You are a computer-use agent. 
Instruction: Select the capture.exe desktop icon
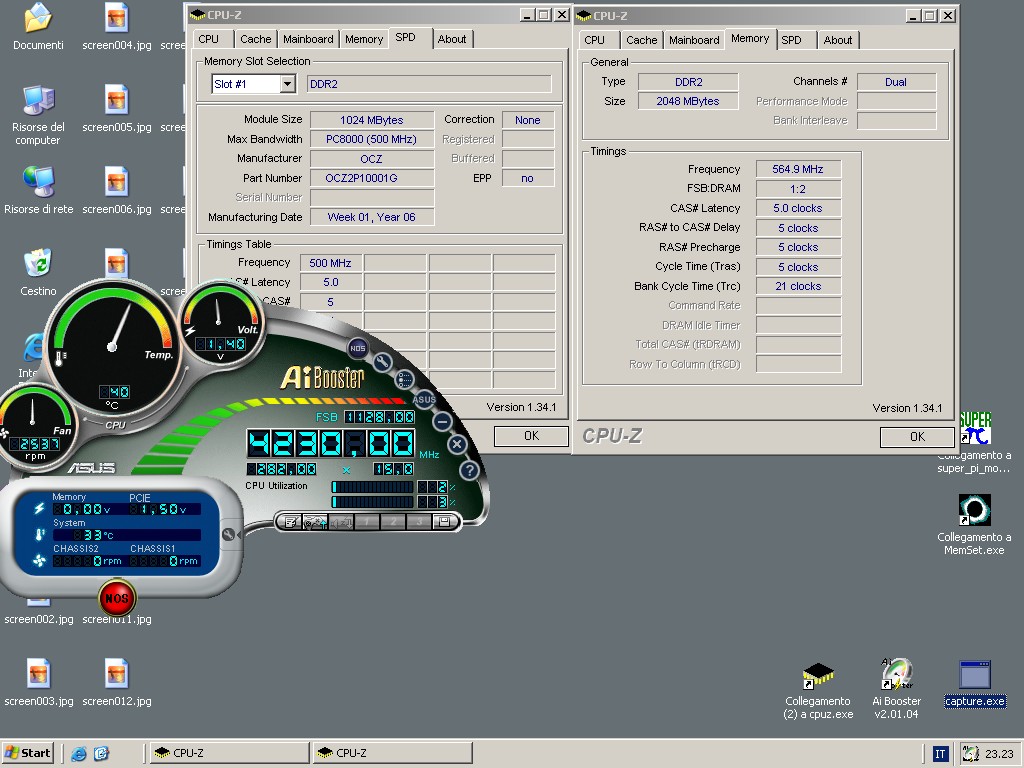(x=974, y=683)
